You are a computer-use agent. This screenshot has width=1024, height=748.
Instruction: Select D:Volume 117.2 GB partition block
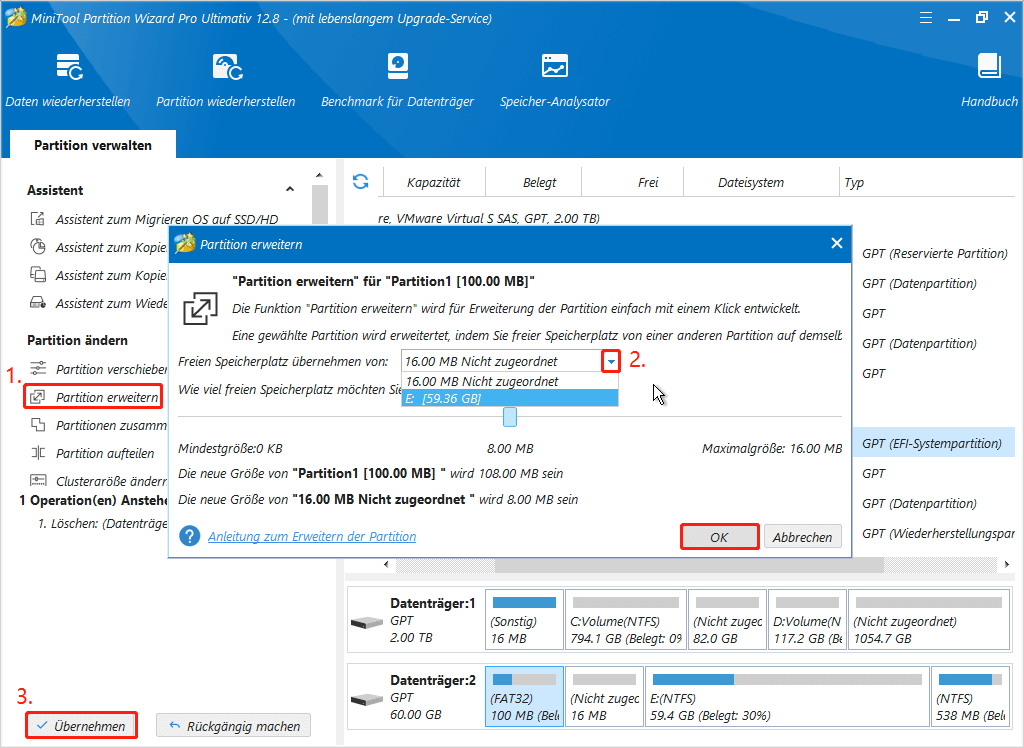coord(808,620)
